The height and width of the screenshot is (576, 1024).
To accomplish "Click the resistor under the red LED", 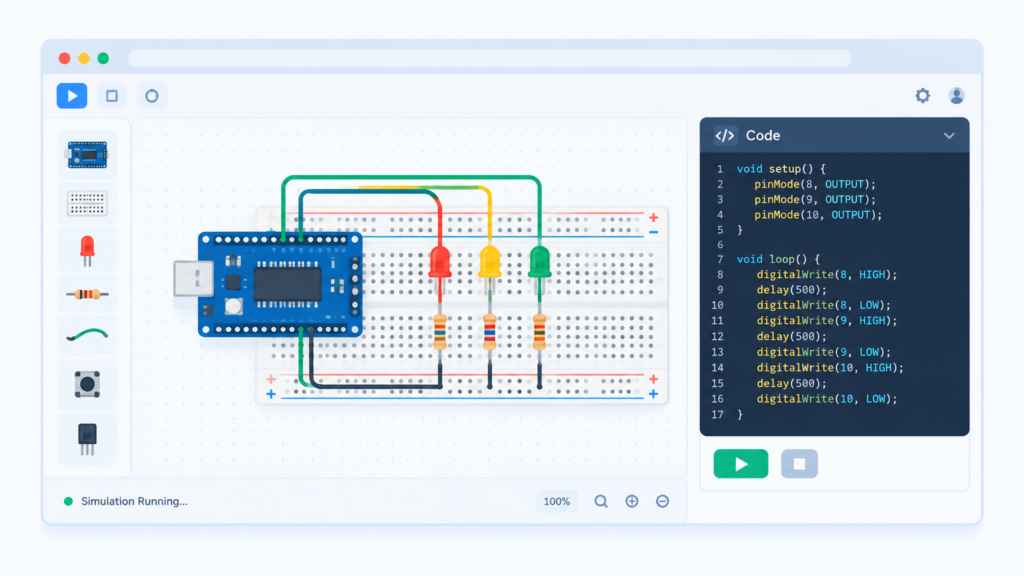I will (440, 332).
